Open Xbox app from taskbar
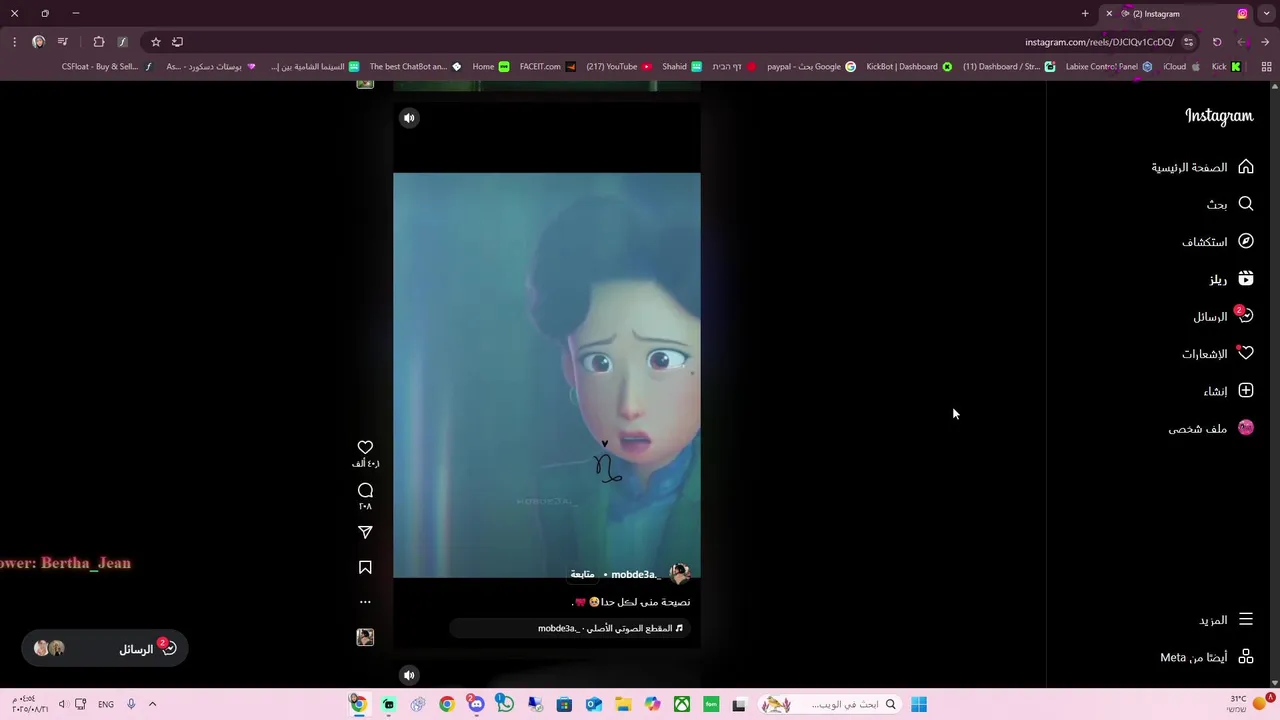This screenshot has width=1280, height=720. (x=682, y=704)
